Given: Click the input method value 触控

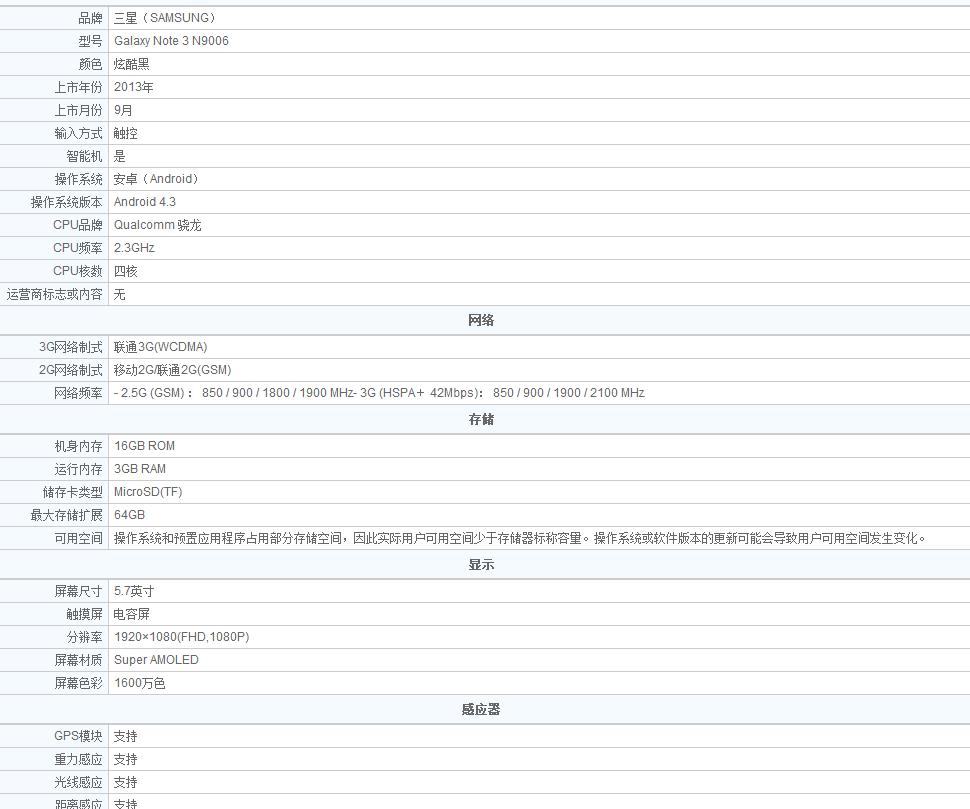Looking at the screenshot, I should point(126,133).
